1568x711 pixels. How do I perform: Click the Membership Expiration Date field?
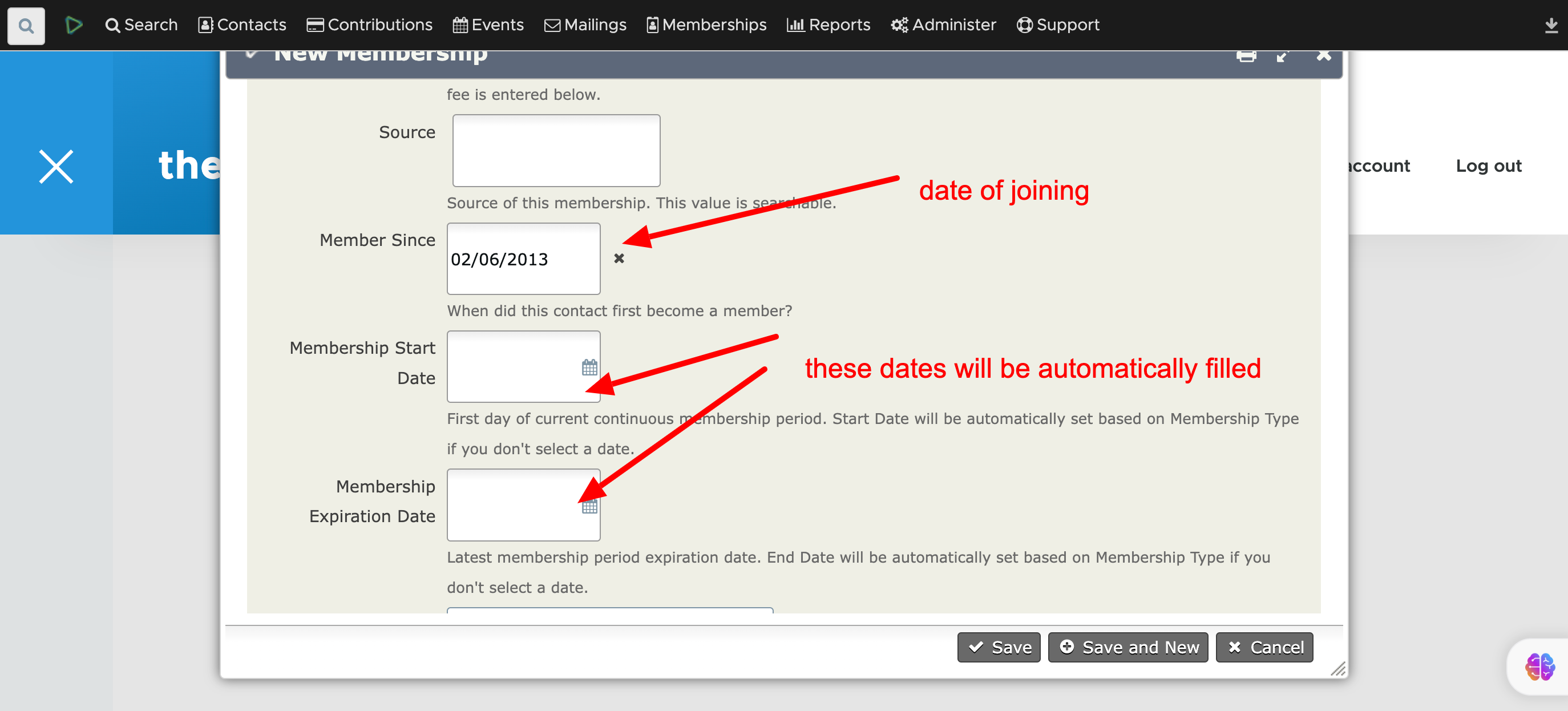[523, 504]
